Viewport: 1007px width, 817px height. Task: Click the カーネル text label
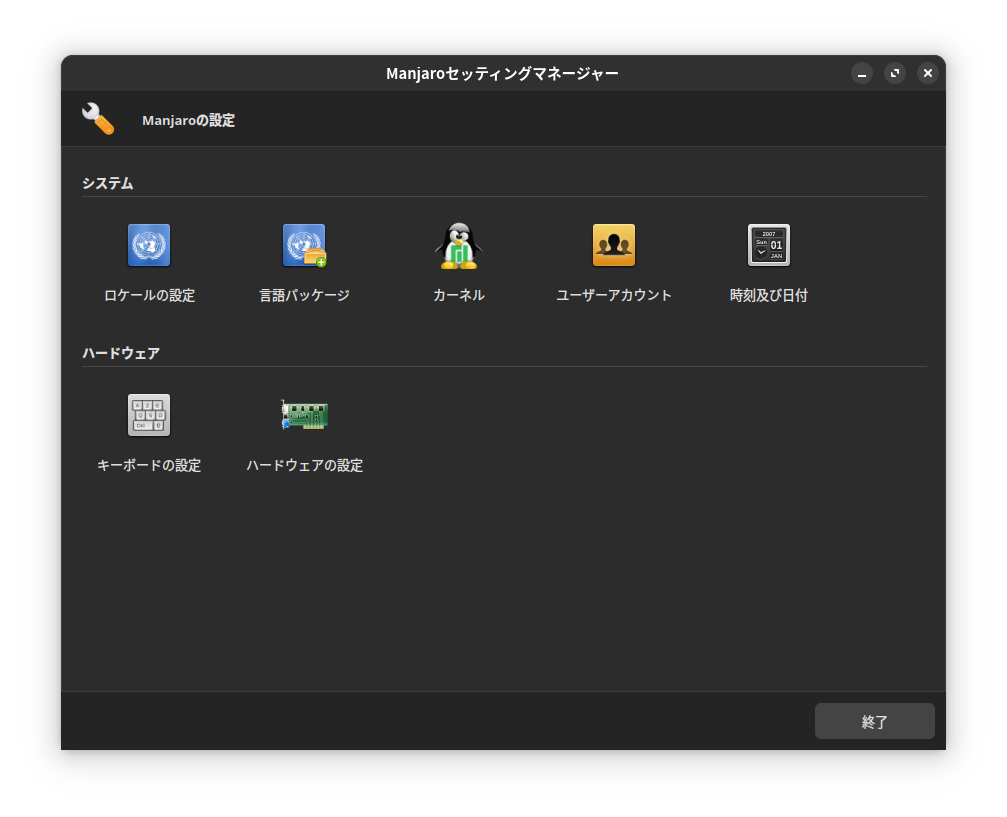click(x=459, y=295)
